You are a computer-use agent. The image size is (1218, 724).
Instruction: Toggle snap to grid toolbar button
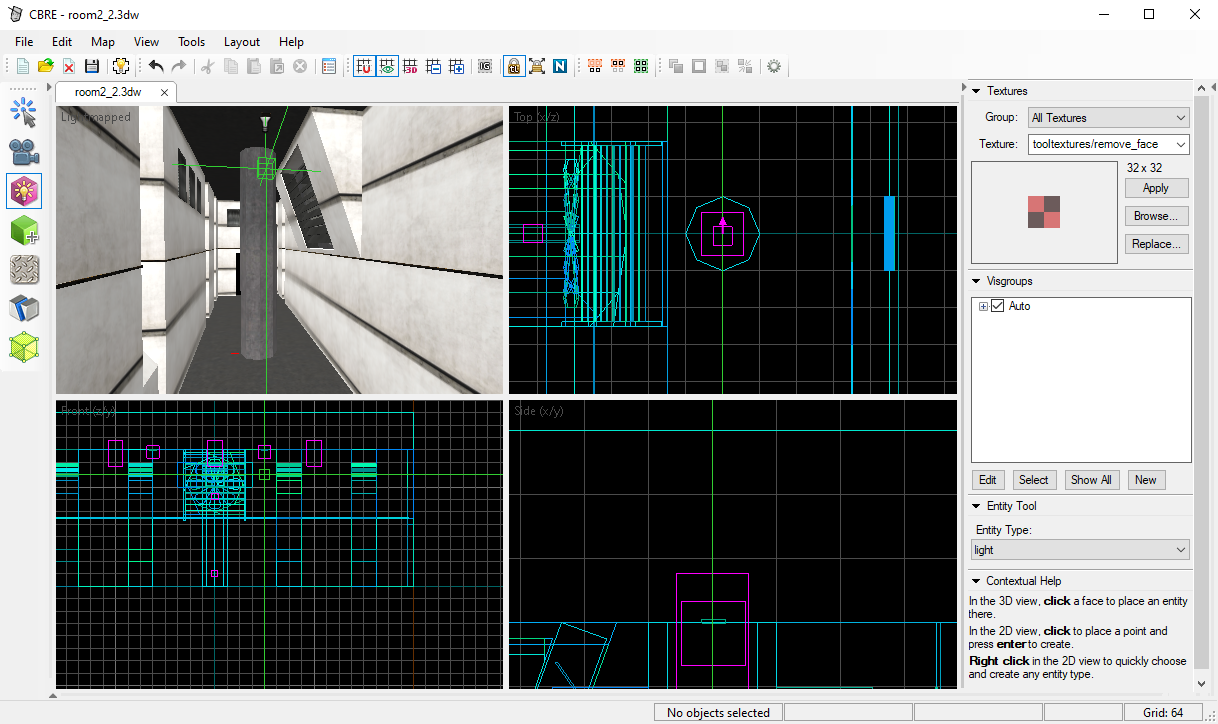(364, 66)
